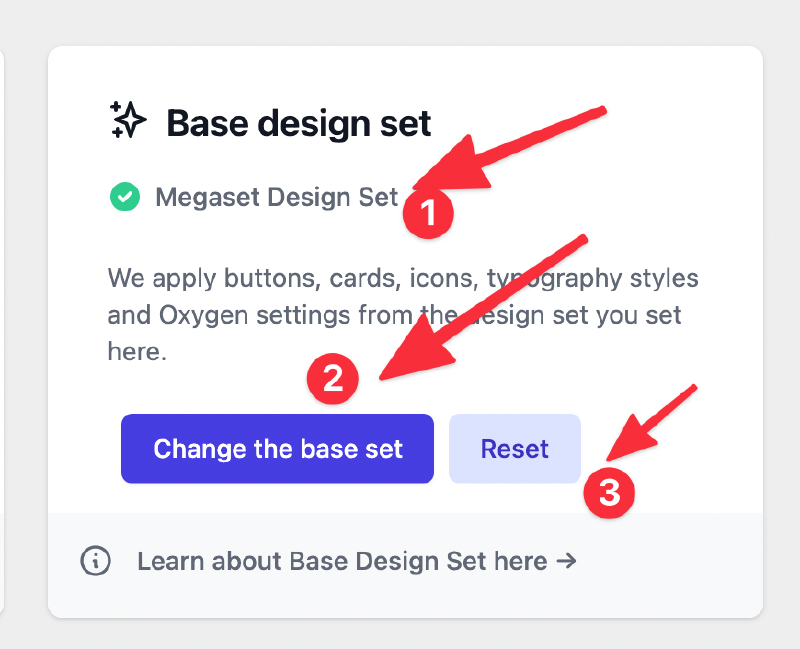Click the green checkmark next to Megaset Design Set
800x649 pixels.
[124, 197]
